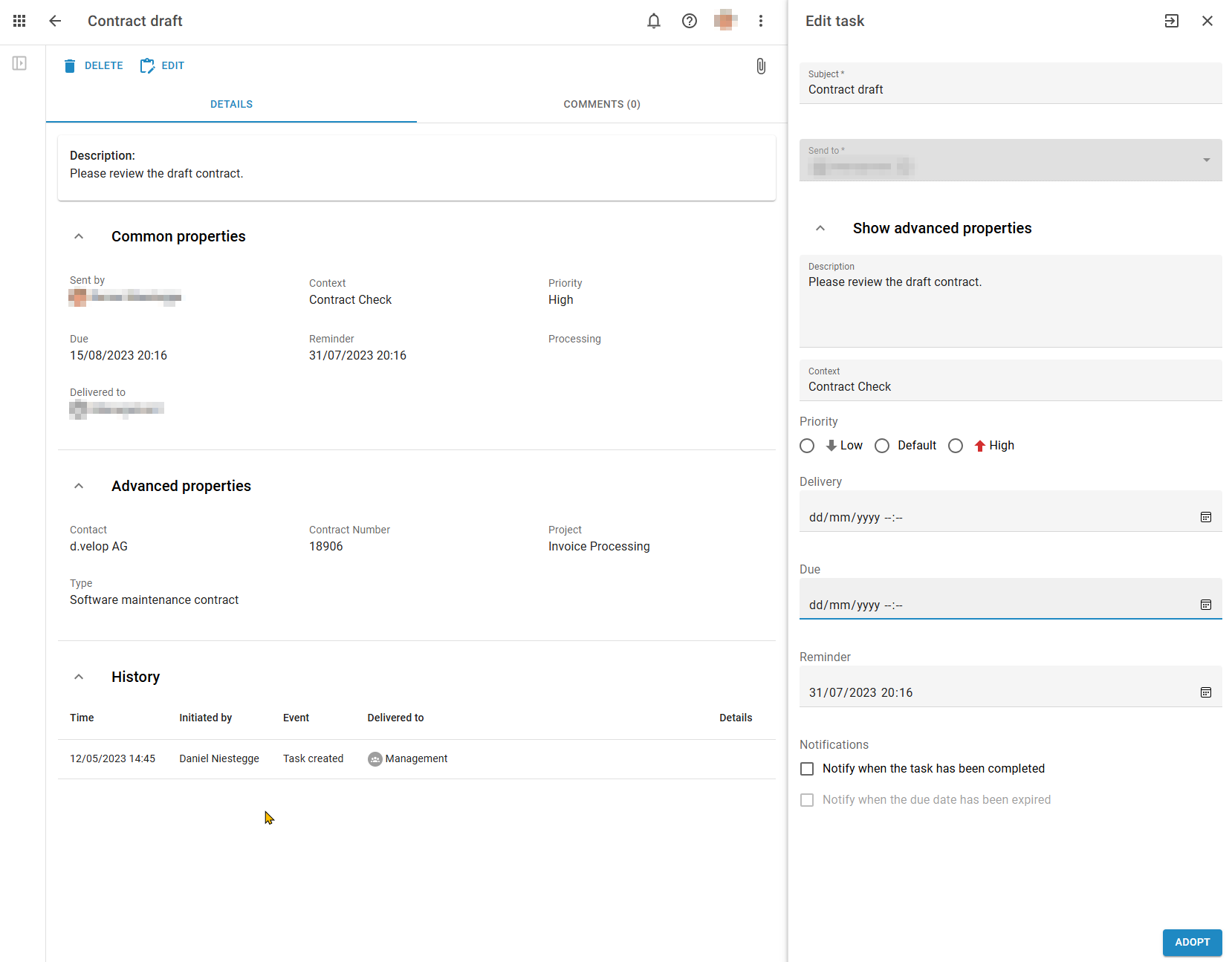The height and width of the screenshot is (962, 1232).
Task: Click the notifications bell icon
Action: pos(653,21)
